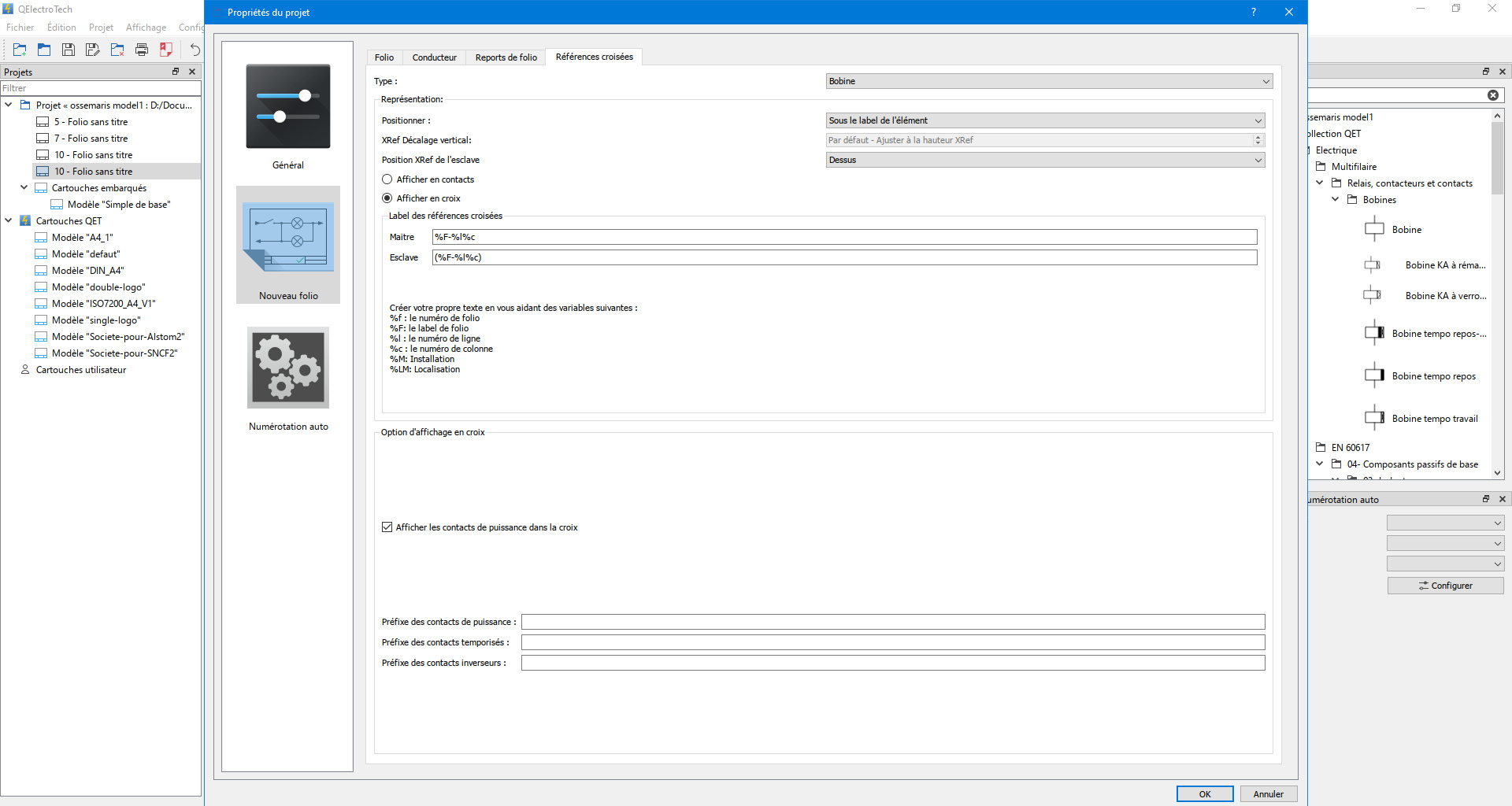Open the Numérotation auto settings page
Viewport: 1512px width, 806px height.
click(x=288, y=379)
